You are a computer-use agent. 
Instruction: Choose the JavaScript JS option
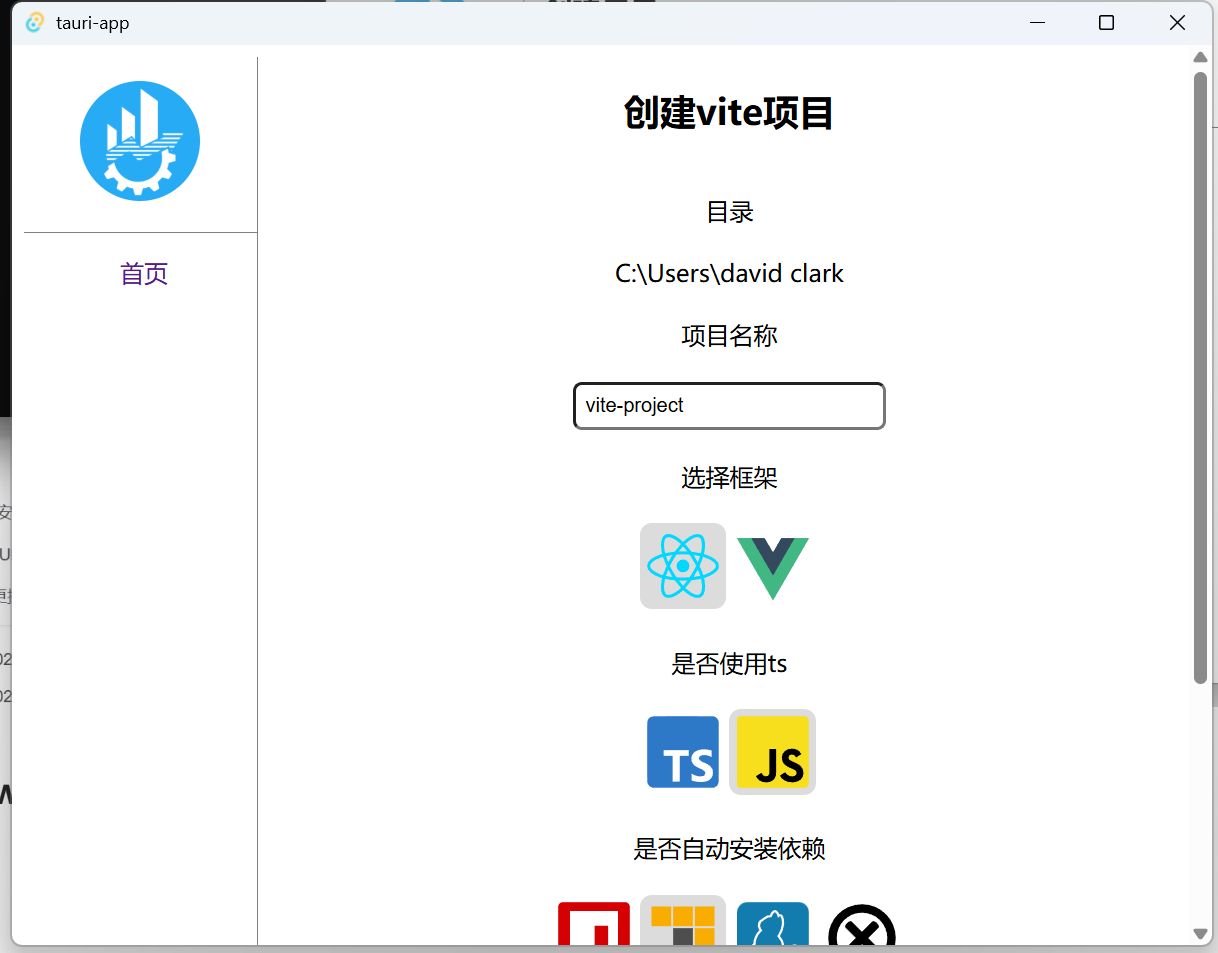pos(772,752)
